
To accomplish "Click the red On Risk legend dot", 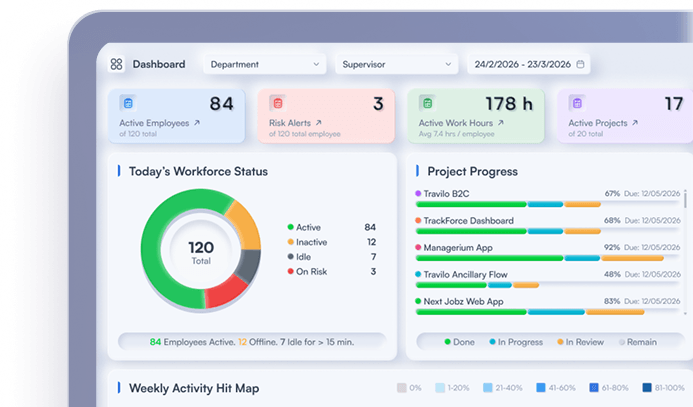I will [290, 271].
